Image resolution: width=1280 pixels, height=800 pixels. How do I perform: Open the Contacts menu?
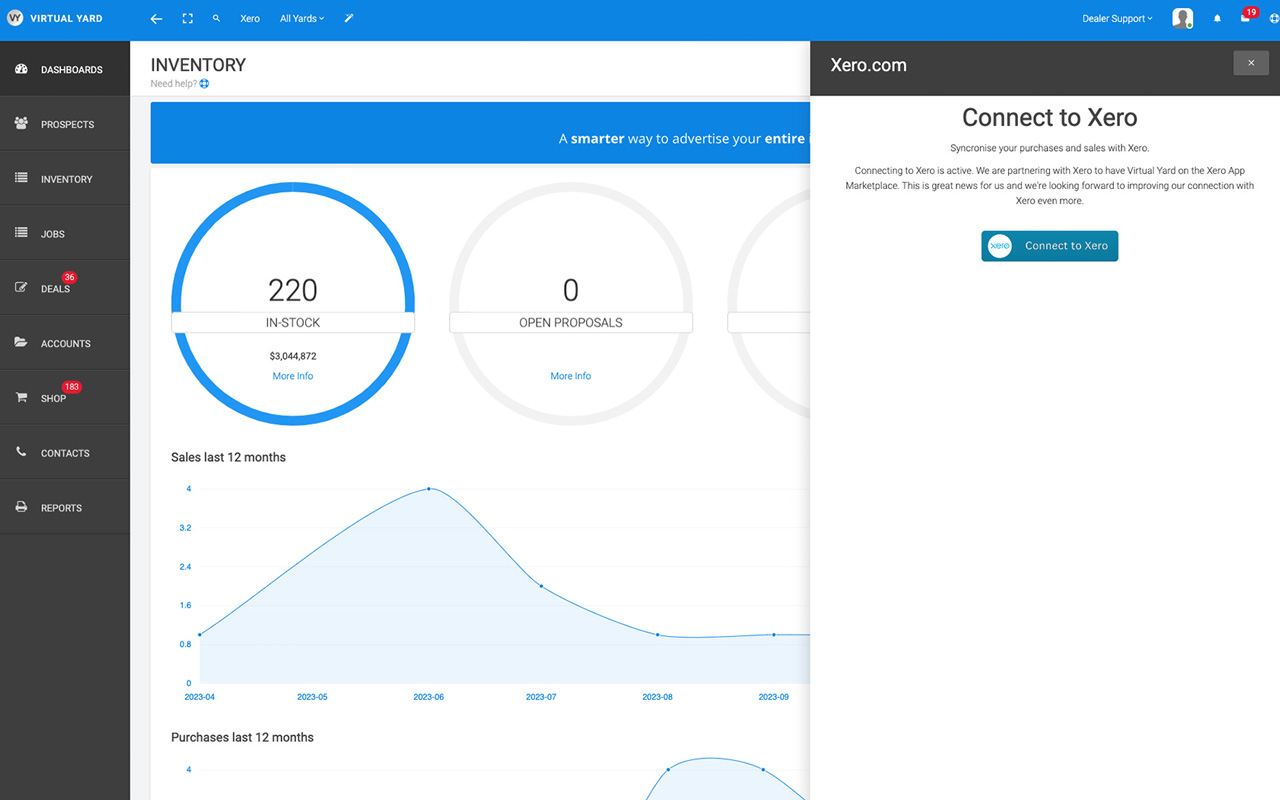(65, 452)
